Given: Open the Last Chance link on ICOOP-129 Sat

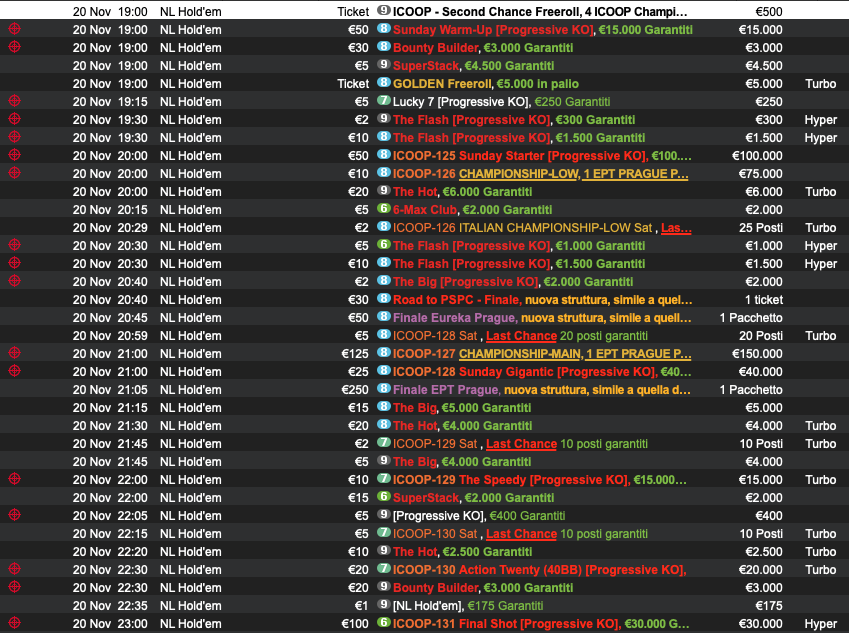Looking at the screenshot, I should click(521, 444).
